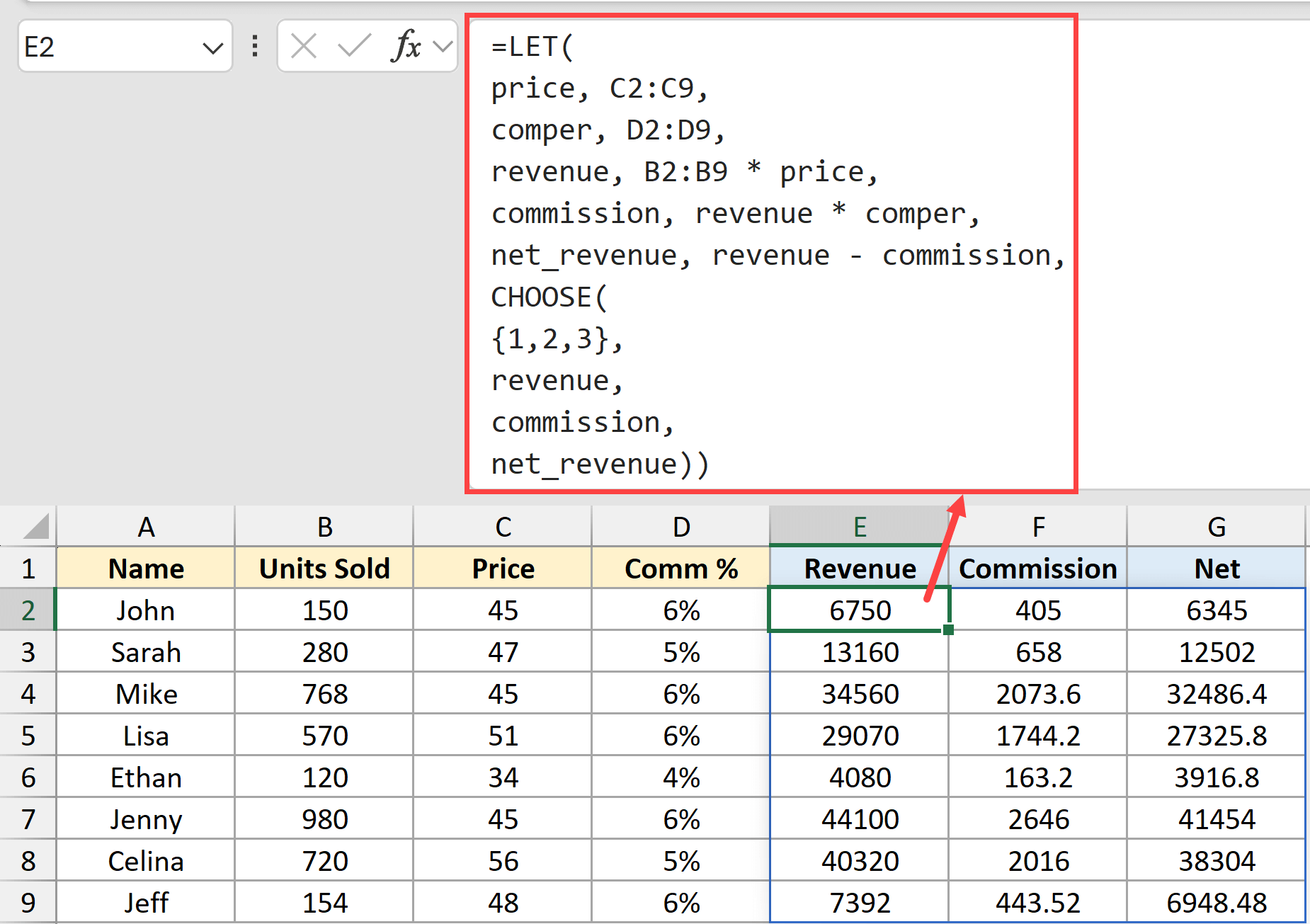Select column D header
This screenshot has width=1310, height=924.
tap(681, 526)
